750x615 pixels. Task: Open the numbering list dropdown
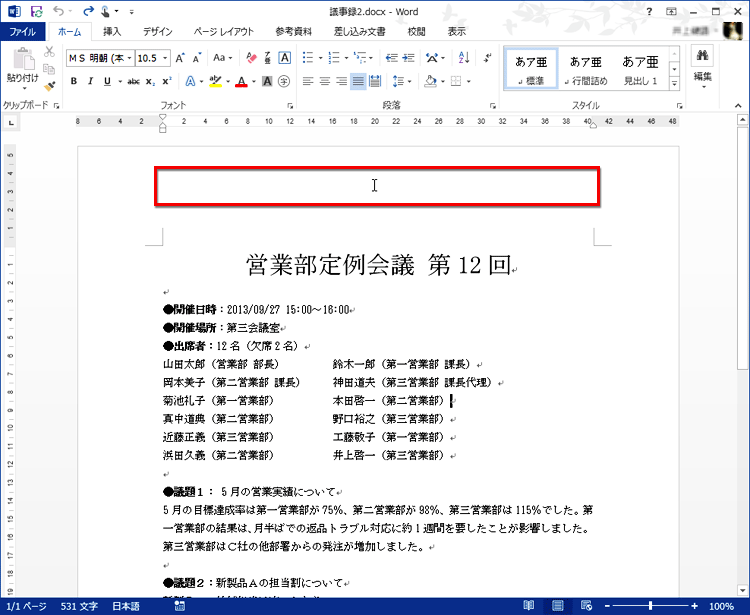point(346,58)
